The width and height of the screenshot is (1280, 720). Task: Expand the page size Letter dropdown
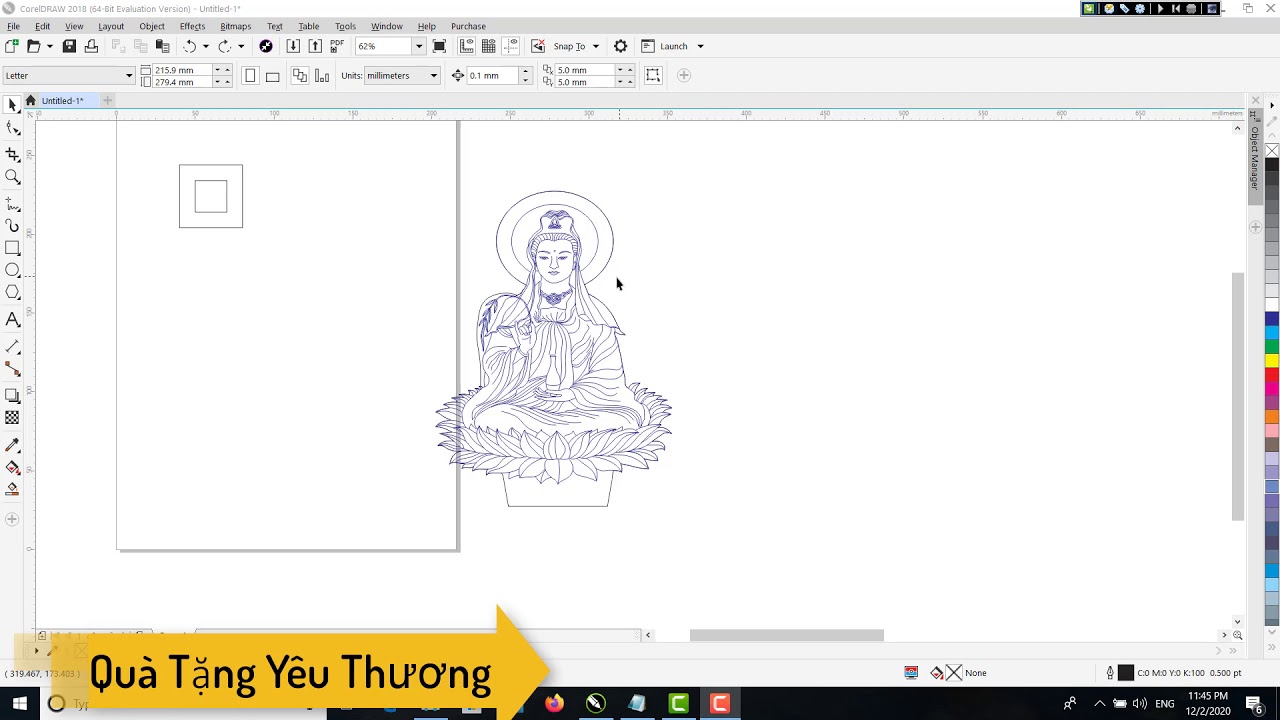(129, 75)
